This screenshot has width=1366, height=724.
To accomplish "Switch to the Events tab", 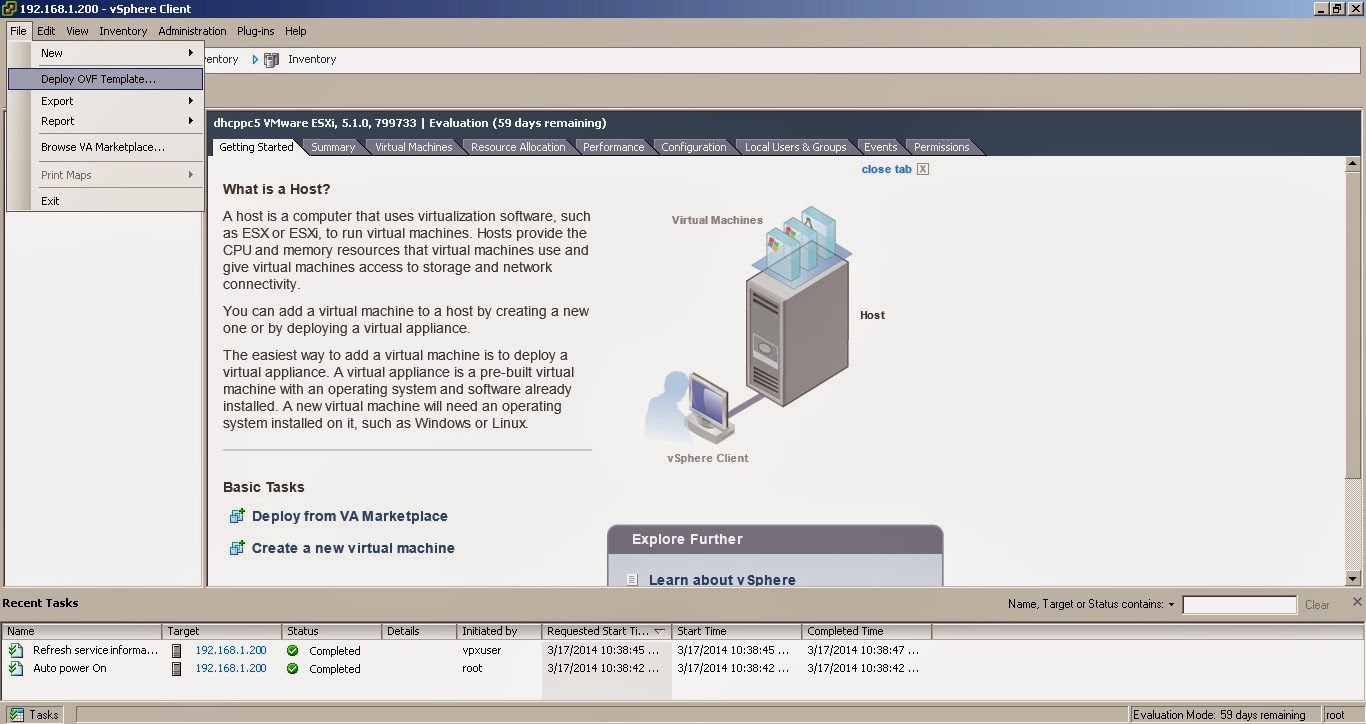I will click(x=879, y=147).
